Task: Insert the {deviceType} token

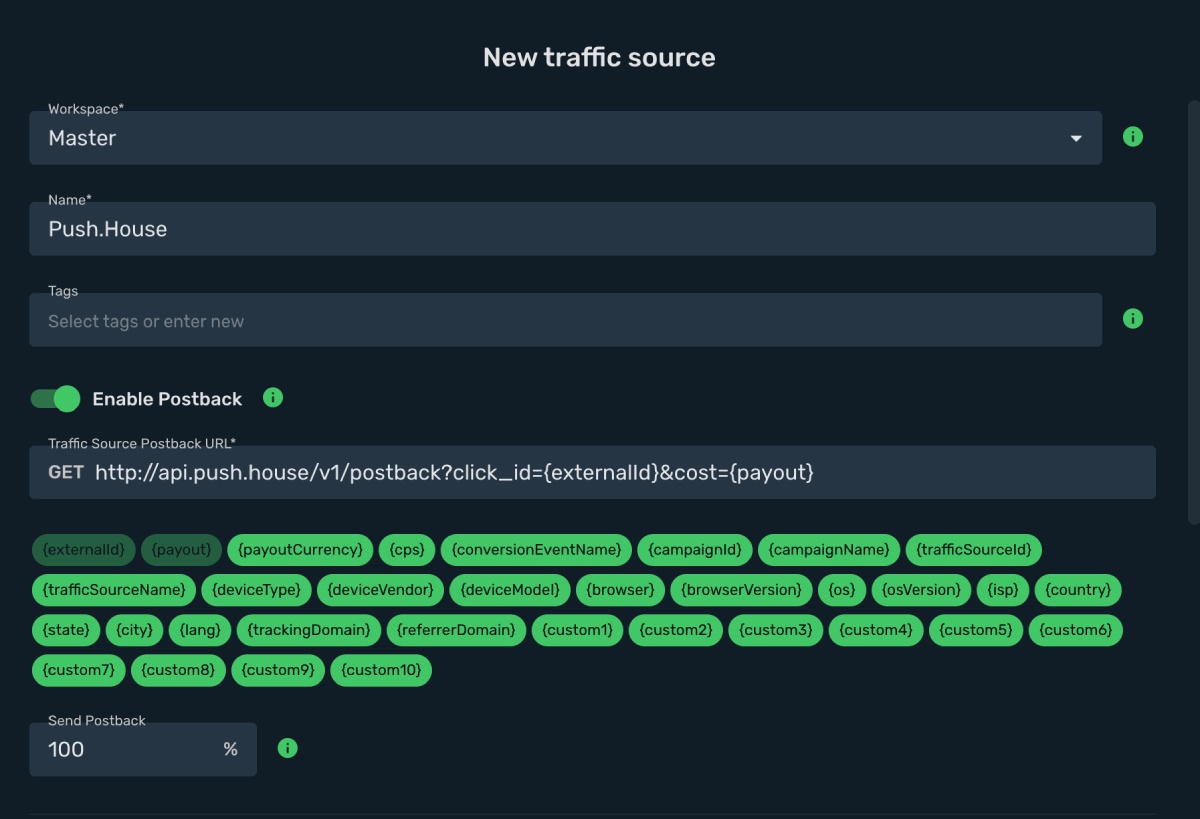Action: pyautogui.click(x=257, y=590)
